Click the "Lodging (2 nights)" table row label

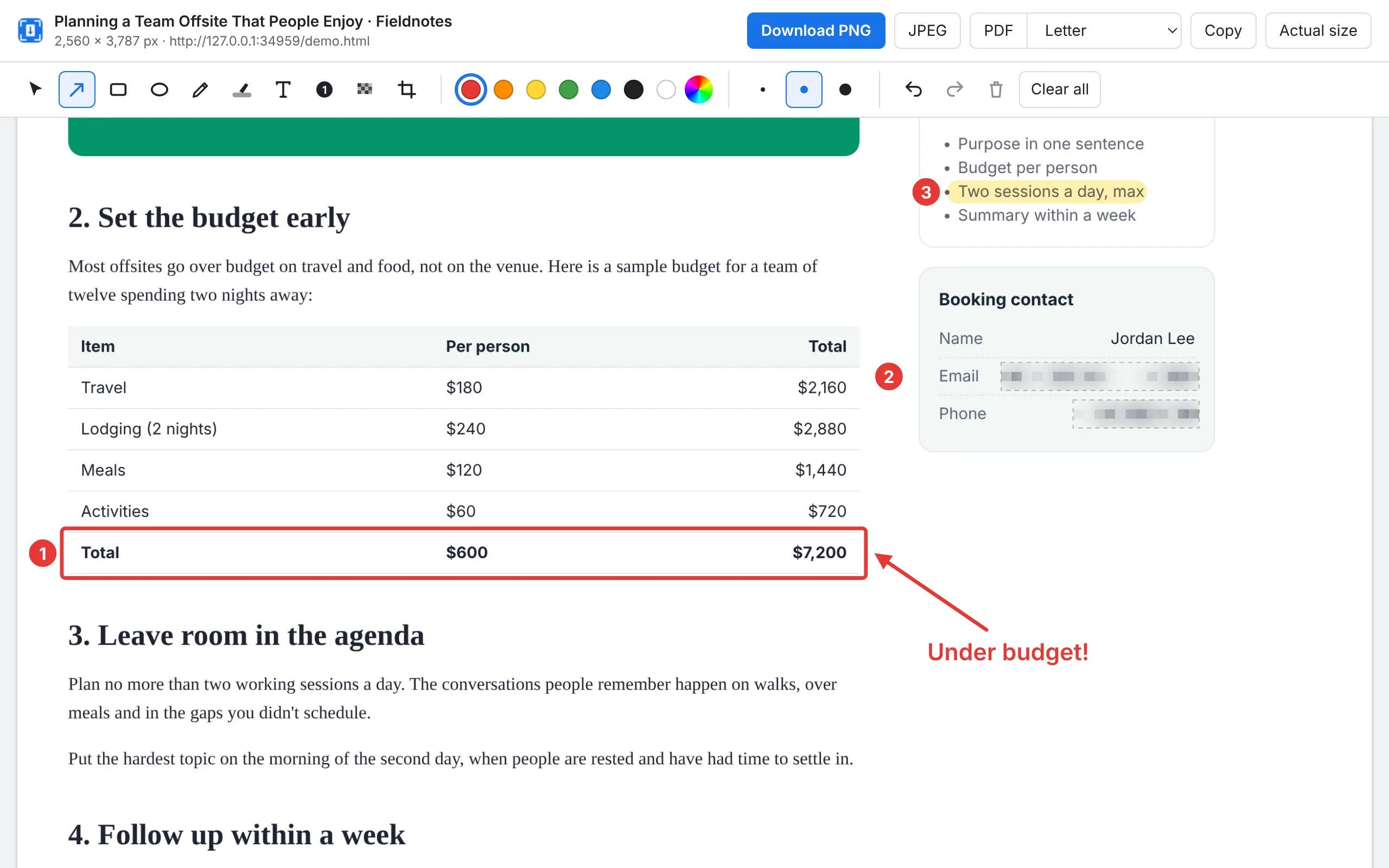[x=149, y=429]
